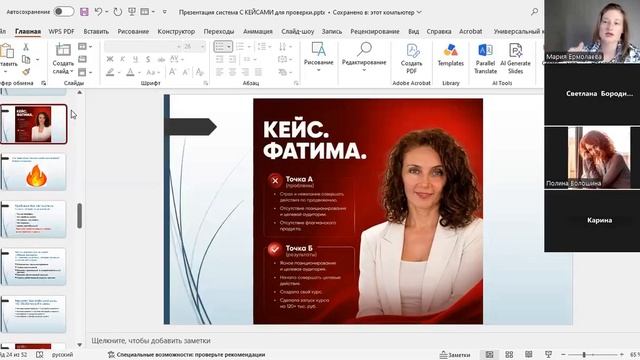Image resolution: width=640 pixels, height=360 pixels.
Task: Switch to Slide Sorter view icon
Action: point(509,355)
